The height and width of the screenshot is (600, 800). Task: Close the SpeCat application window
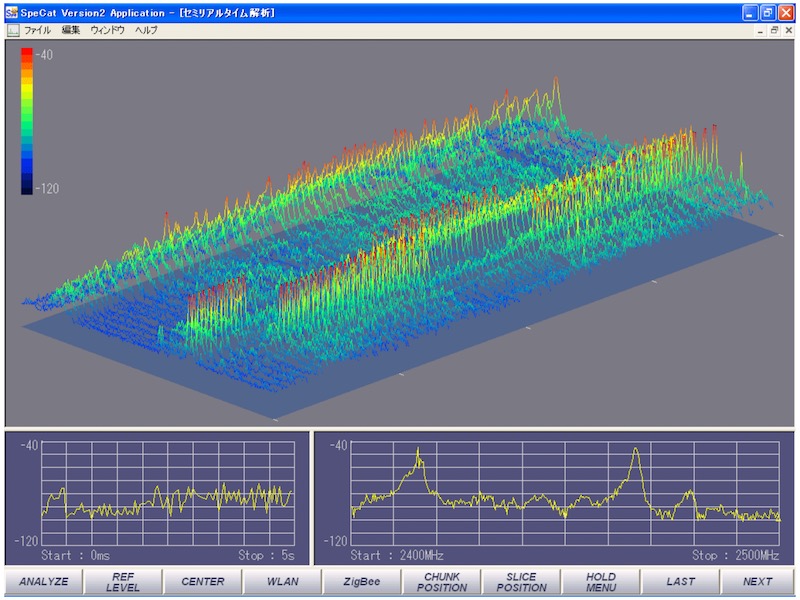tap(786, 13)
